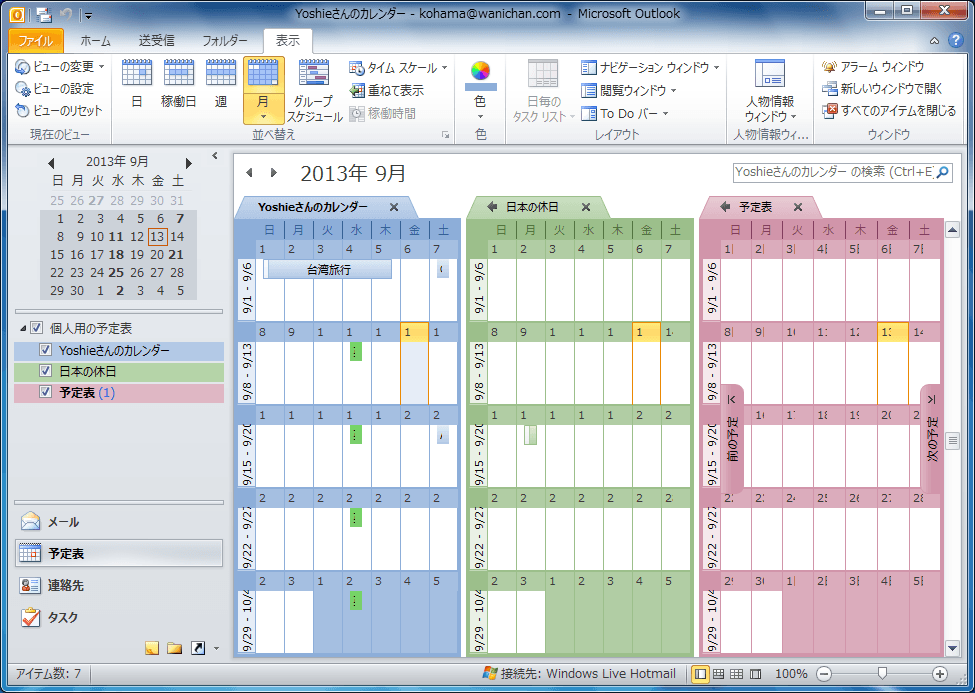
Task: Go back to previous month in calendar view
Action: pos(249,172)
